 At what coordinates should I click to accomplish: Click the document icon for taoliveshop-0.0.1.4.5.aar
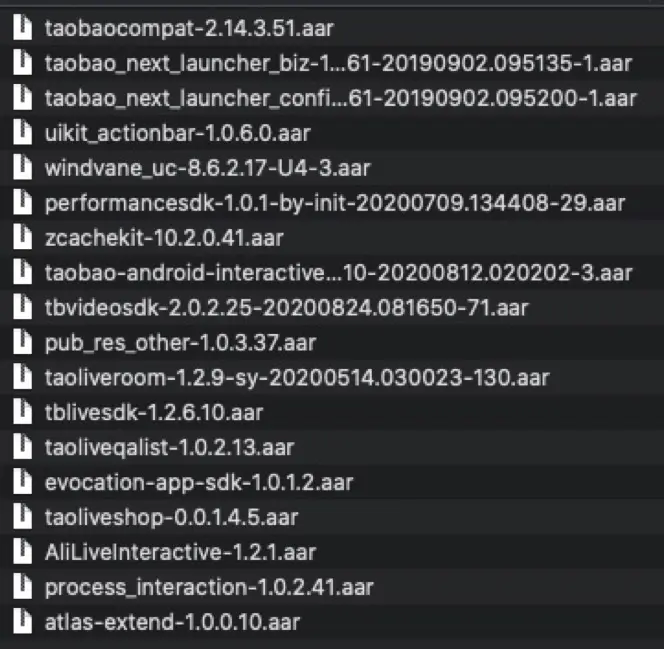click(22, 517)
